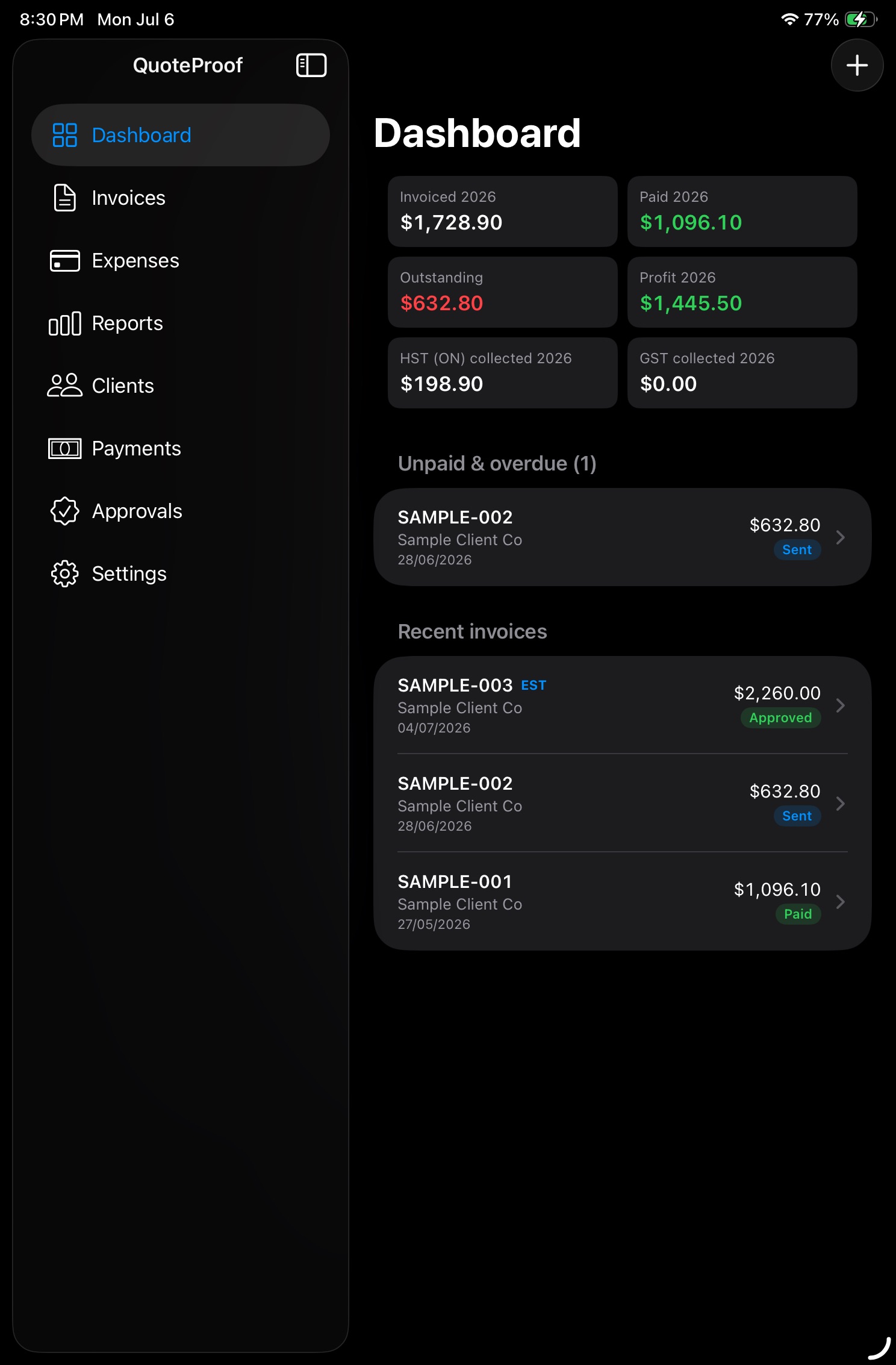896x1365 pixels.
Task: Tap the battery charging indicator
Action: coord(861,19)
